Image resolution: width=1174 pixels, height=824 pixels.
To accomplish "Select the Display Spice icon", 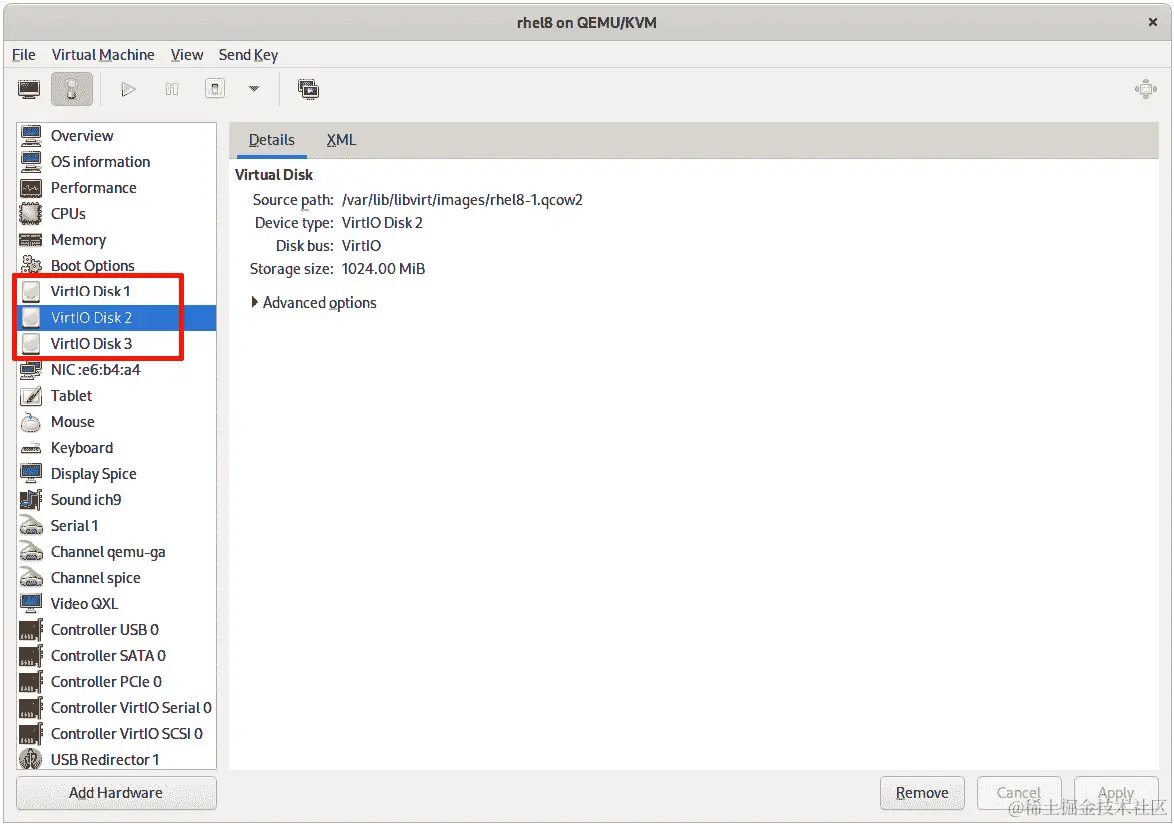I will (31, 474).
